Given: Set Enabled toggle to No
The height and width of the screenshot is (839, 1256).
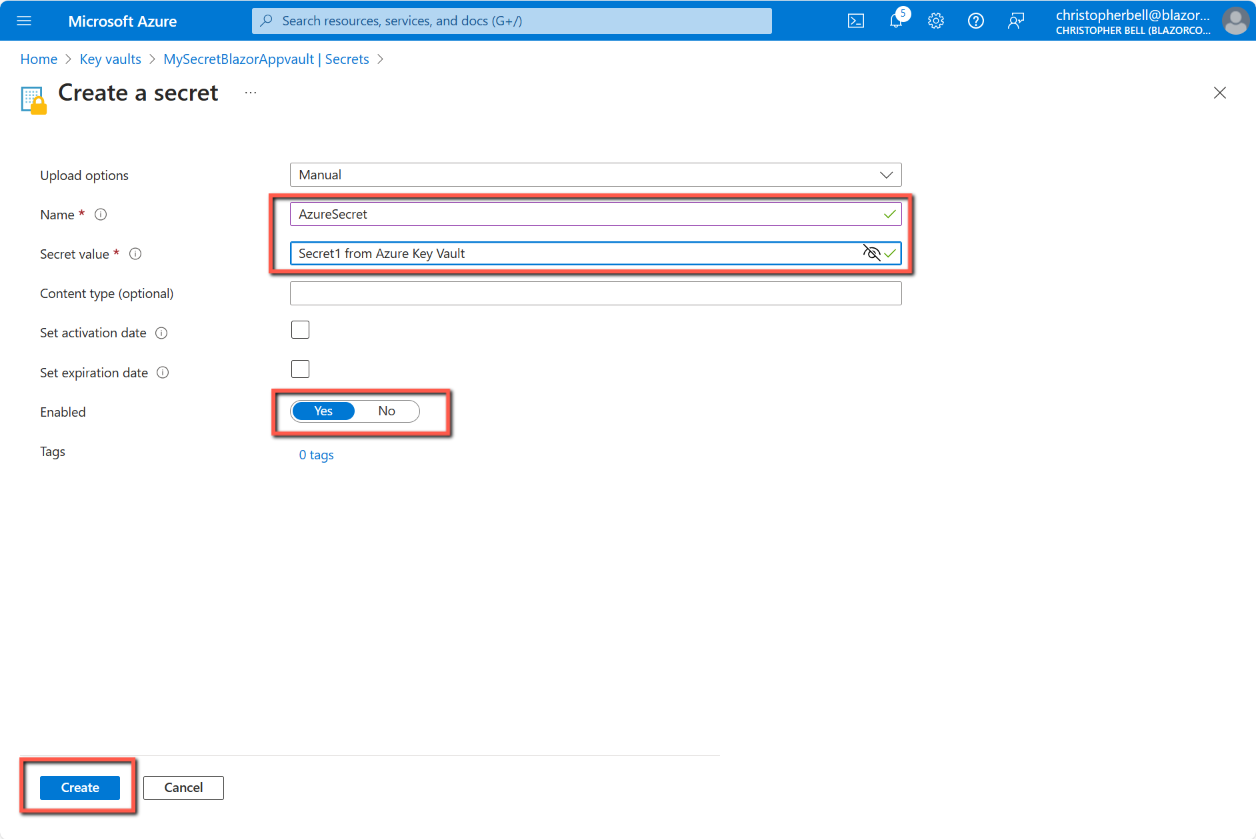Looking at the screenshot, I should pos(387,411).
